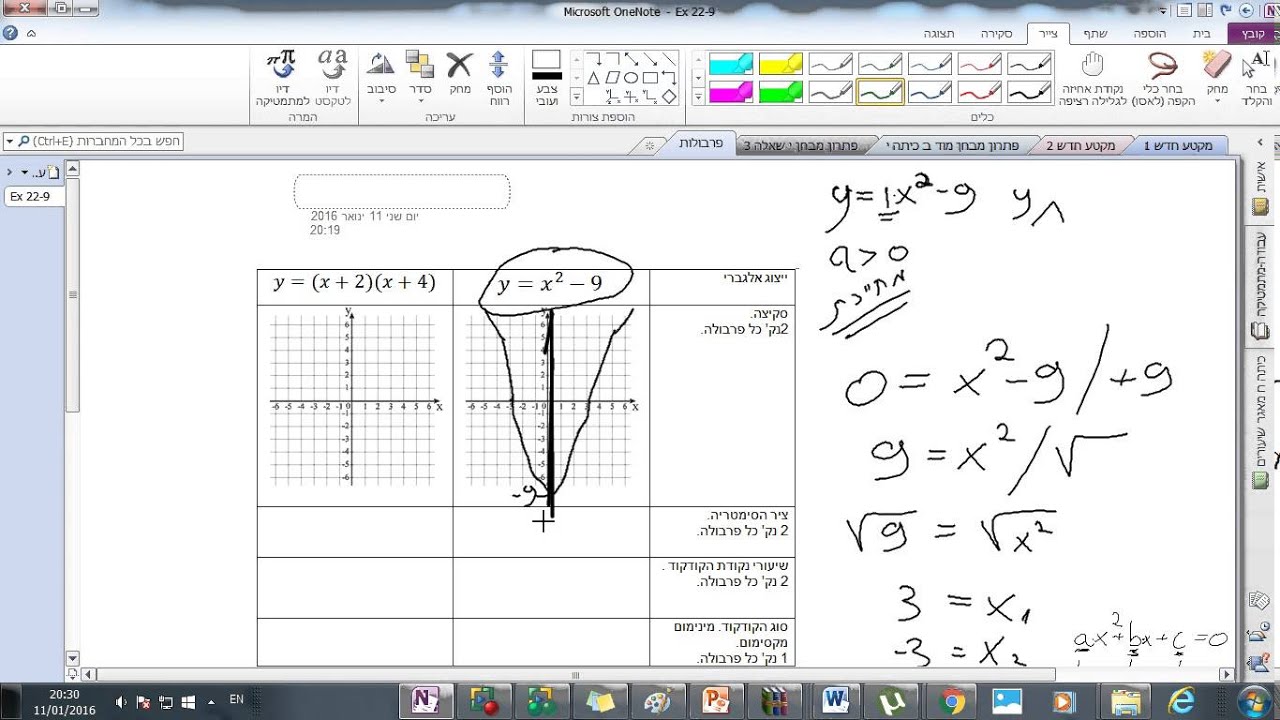Select the Lasso Select tool
Screen dimensions: 1280x720
pyautogui.click(x=1163, y=78)
